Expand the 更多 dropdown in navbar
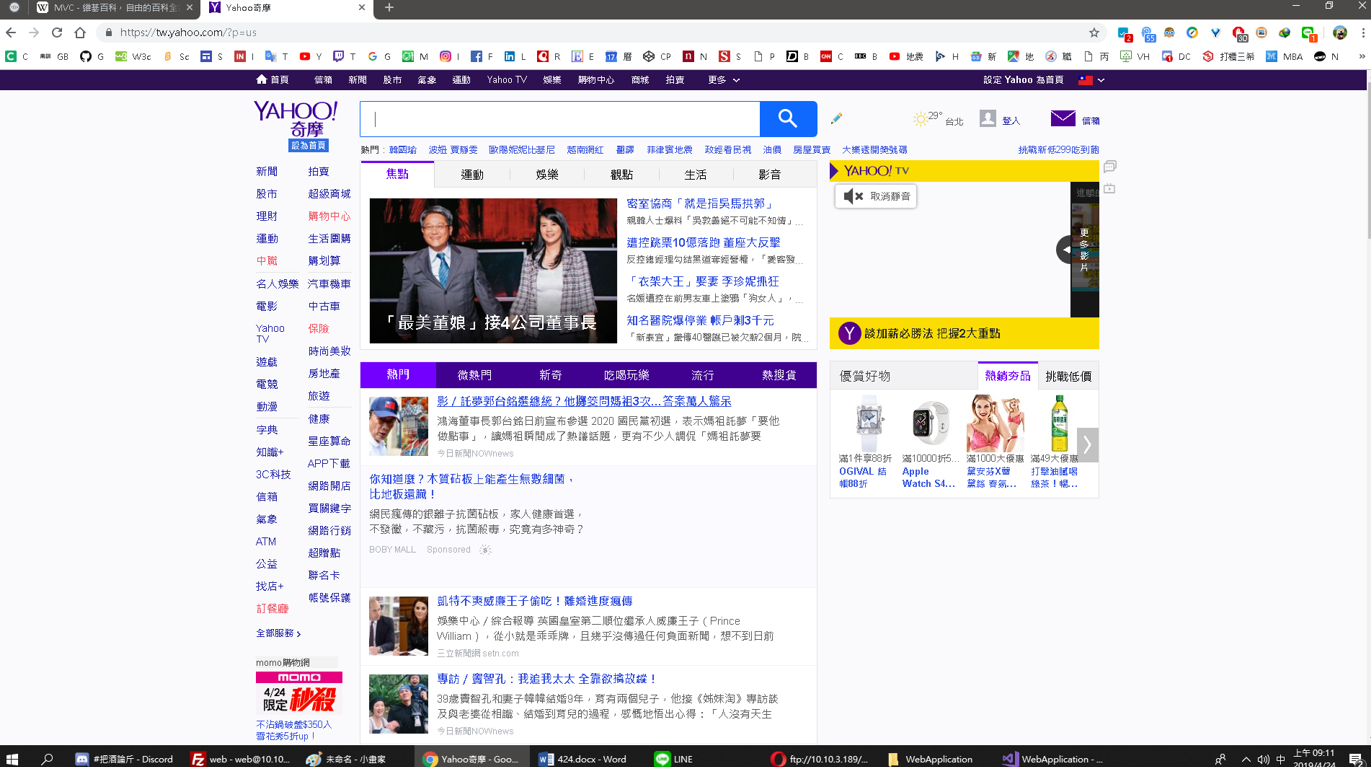Screen dimensions: 1371x767 click(724, 79)
